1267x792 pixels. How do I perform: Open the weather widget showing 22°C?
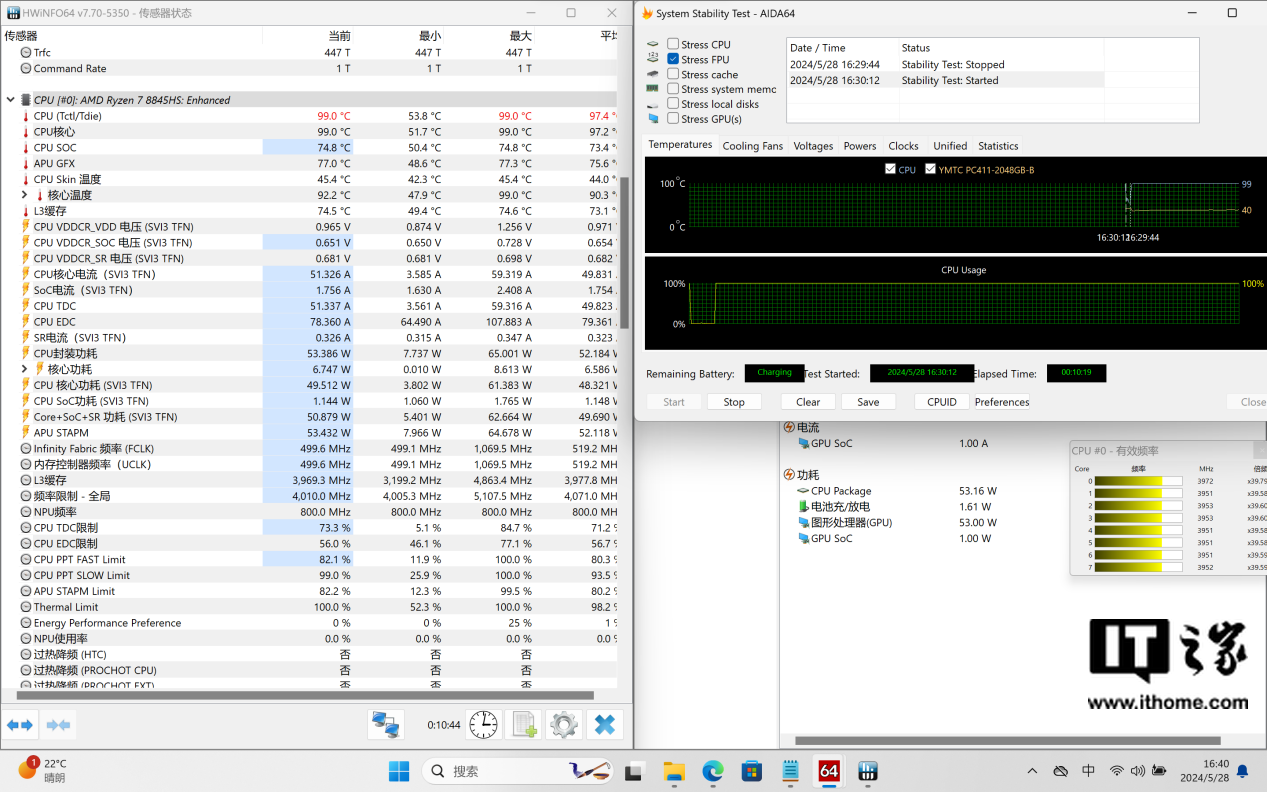[42, 770]
